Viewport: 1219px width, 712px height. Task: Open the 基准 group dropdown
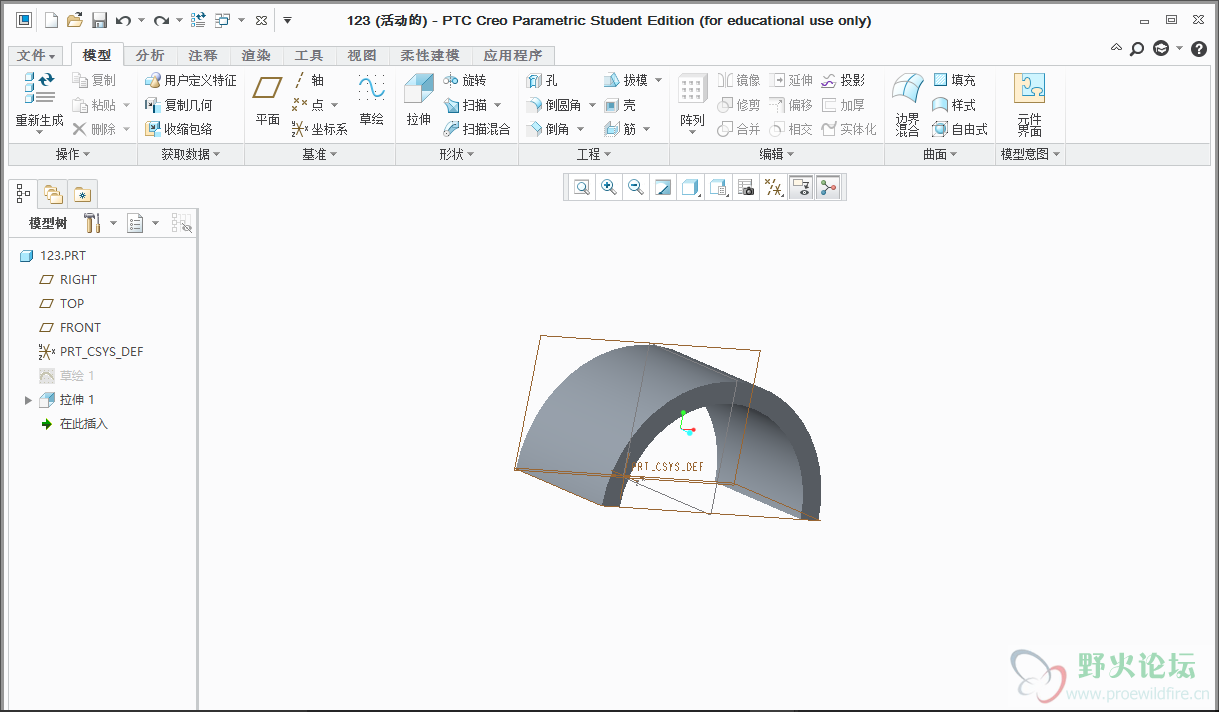click(x=320, y=154)
